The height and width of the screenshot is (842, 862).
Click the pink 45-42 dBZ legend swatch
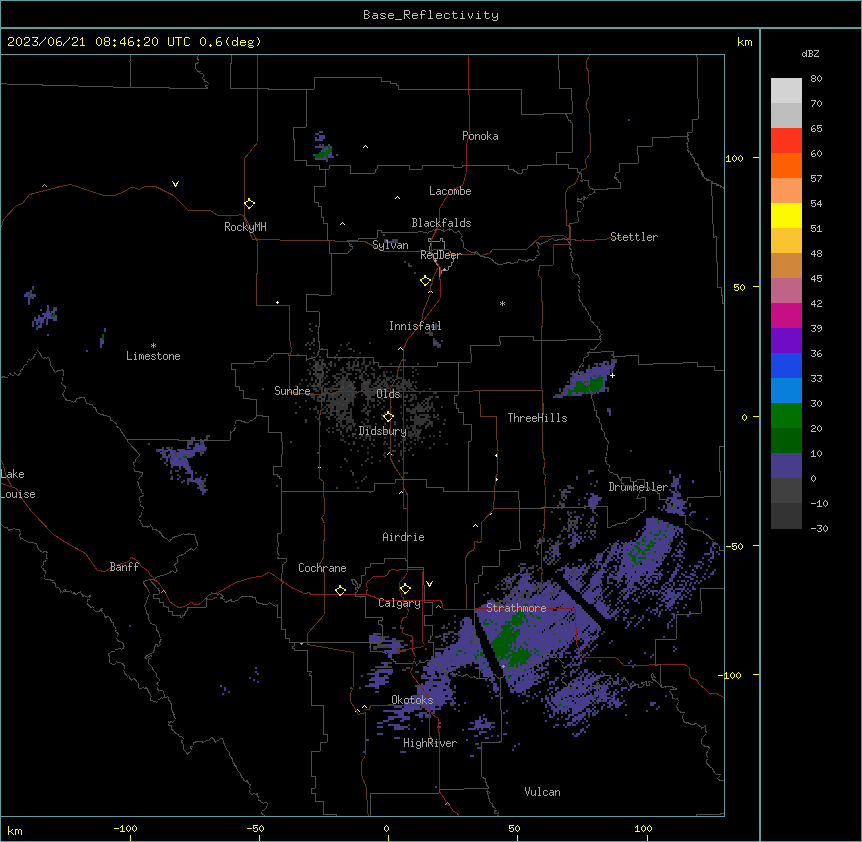pyautogui.click(x=786, y=290)
